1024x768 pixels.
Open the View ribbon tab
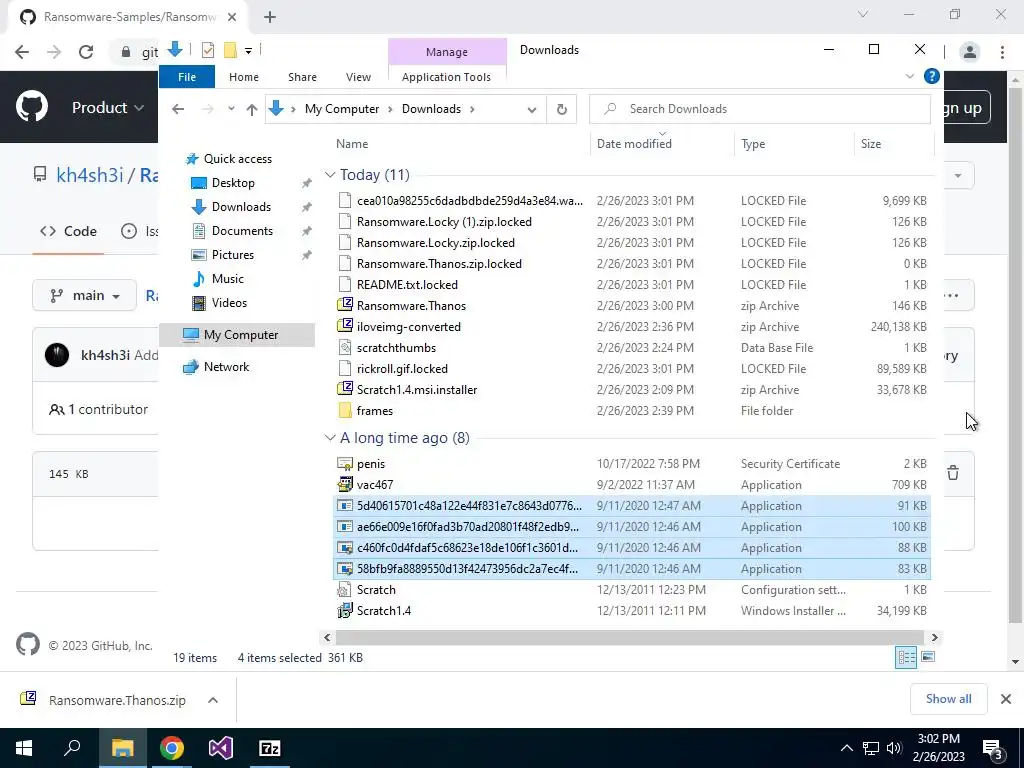pos(358,76)
